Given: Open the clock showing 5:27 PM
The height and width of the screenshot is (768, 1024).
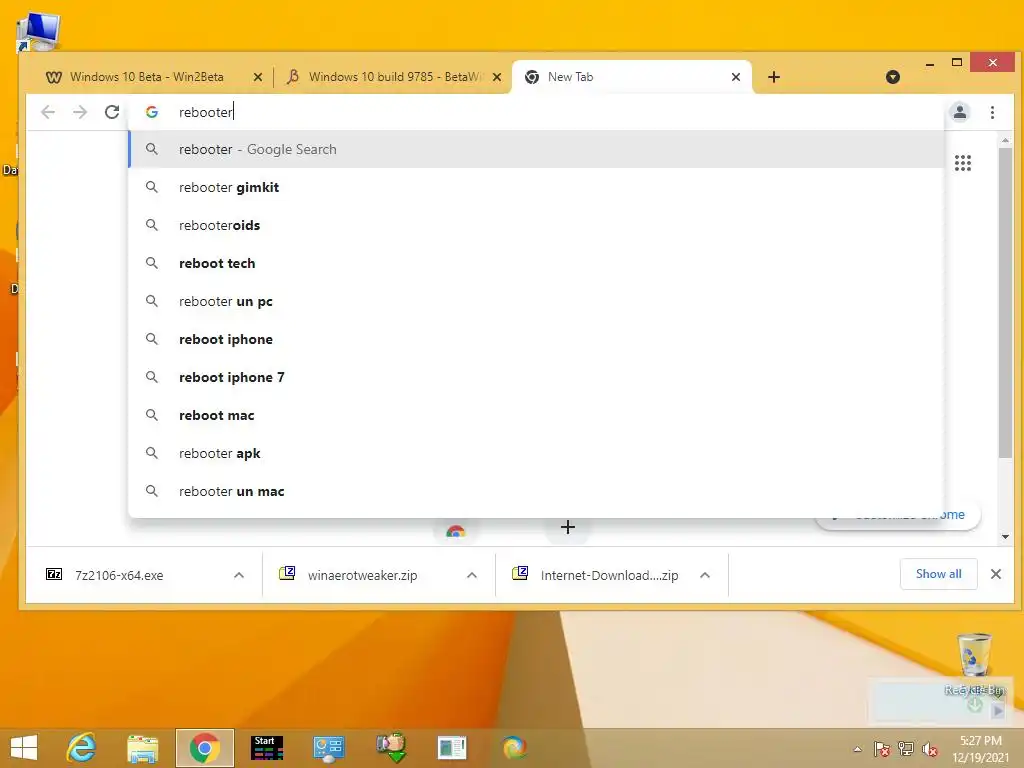Looking at the screenshot, I should coord(980,749).
